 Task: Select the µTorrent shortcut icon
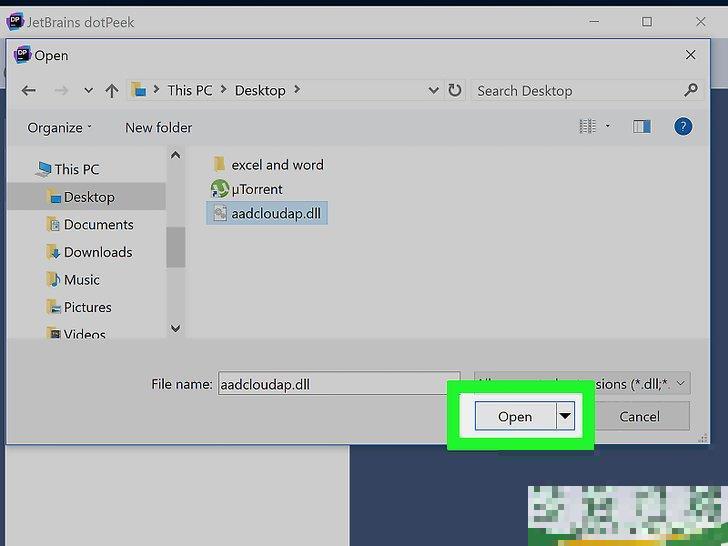point(220,189)
